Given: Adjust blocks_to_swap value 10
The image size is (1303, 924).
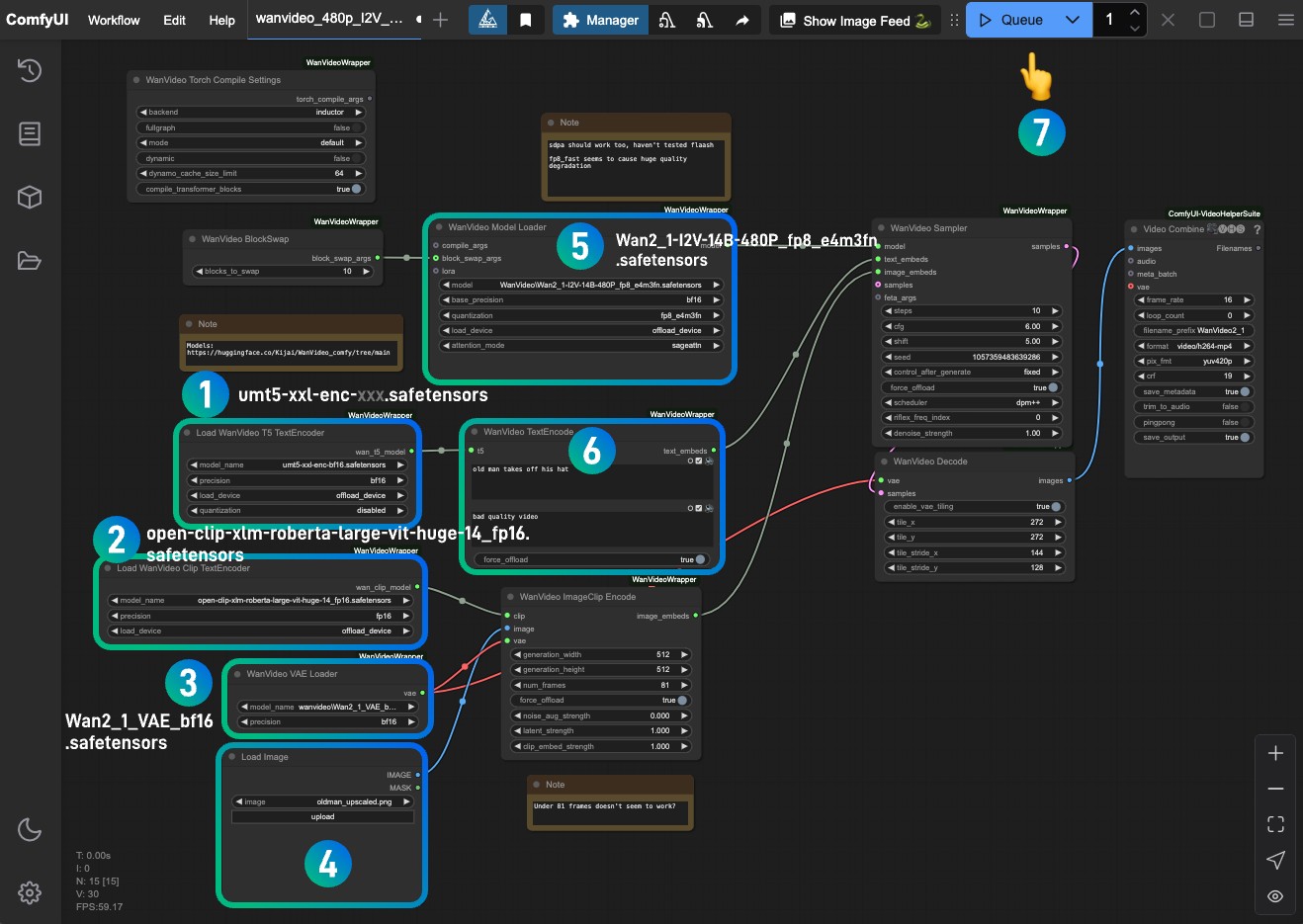Looking at the screenshot, I should [283, 271].
